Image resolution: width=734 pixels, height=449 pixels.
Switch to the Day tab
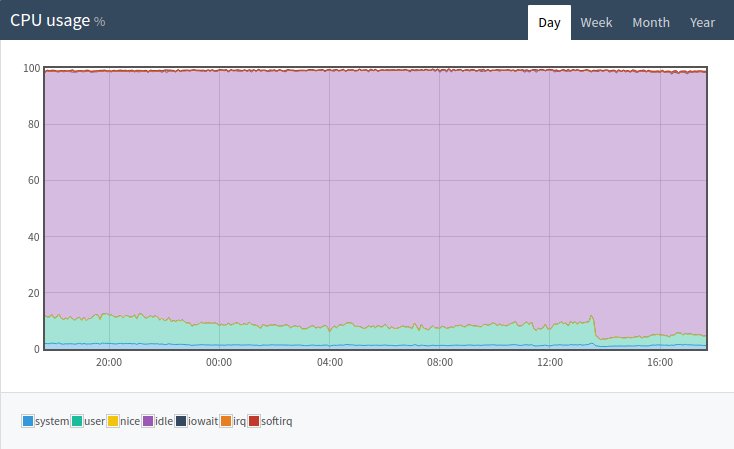[x=549, y=22]
